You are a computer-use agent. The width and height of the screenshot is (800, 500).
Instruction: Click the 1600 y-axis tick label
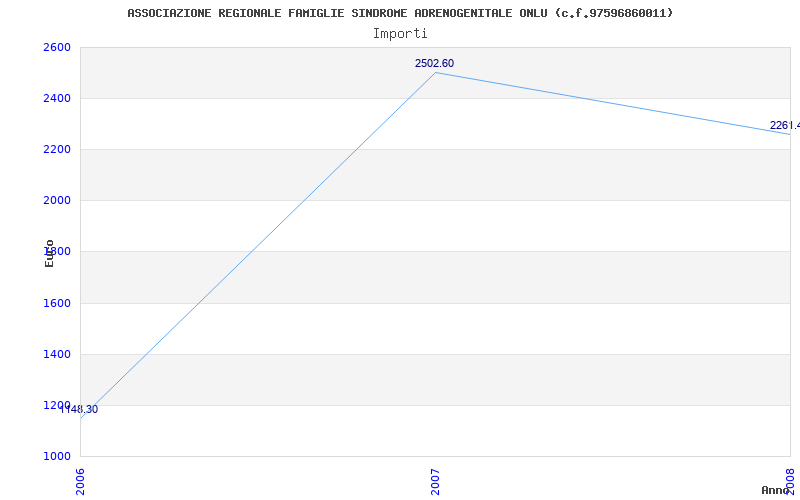click(x=57, y=303)
